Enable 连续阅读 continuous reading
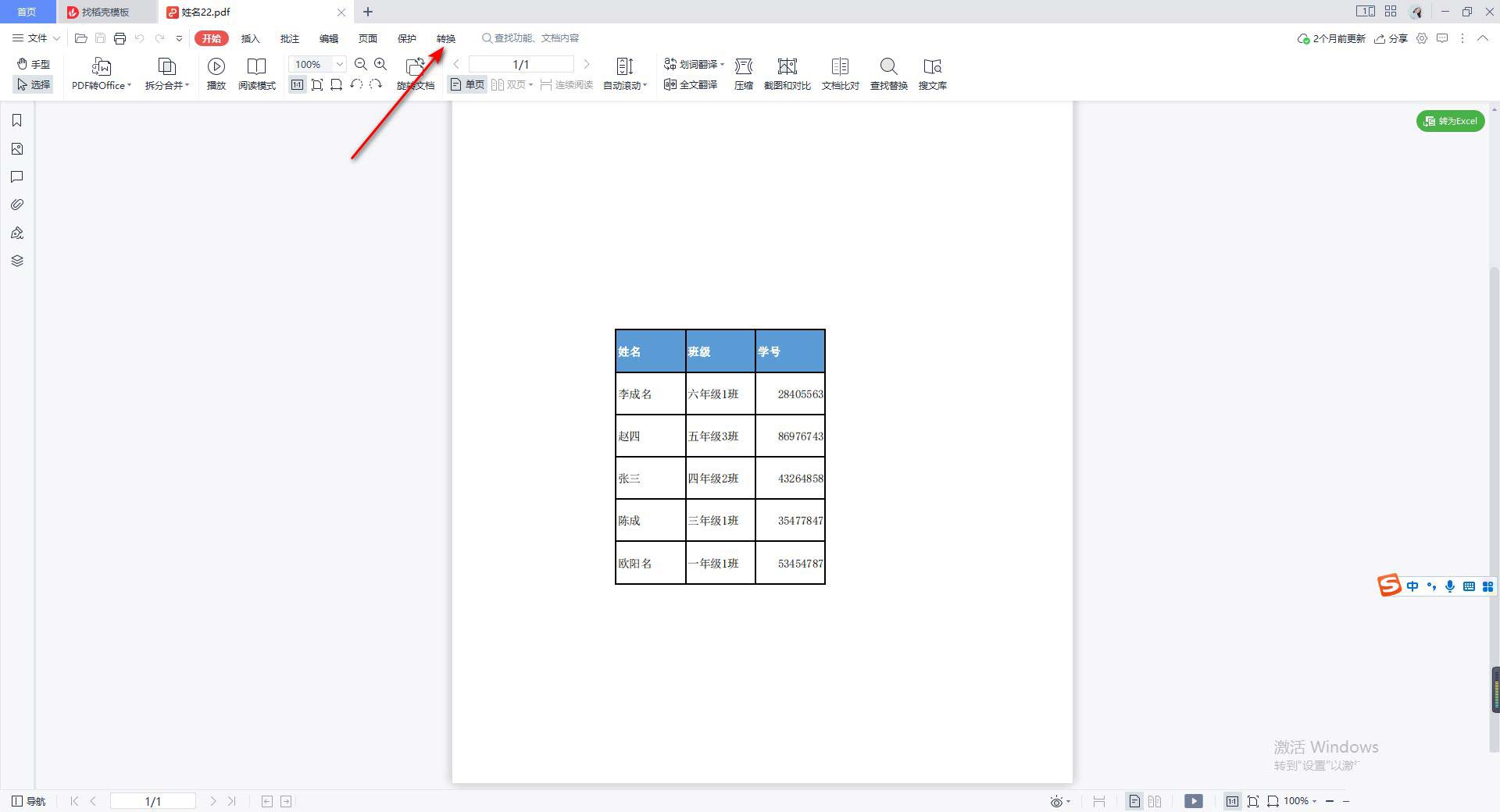The image size is (1500, 812). point(566,84)
